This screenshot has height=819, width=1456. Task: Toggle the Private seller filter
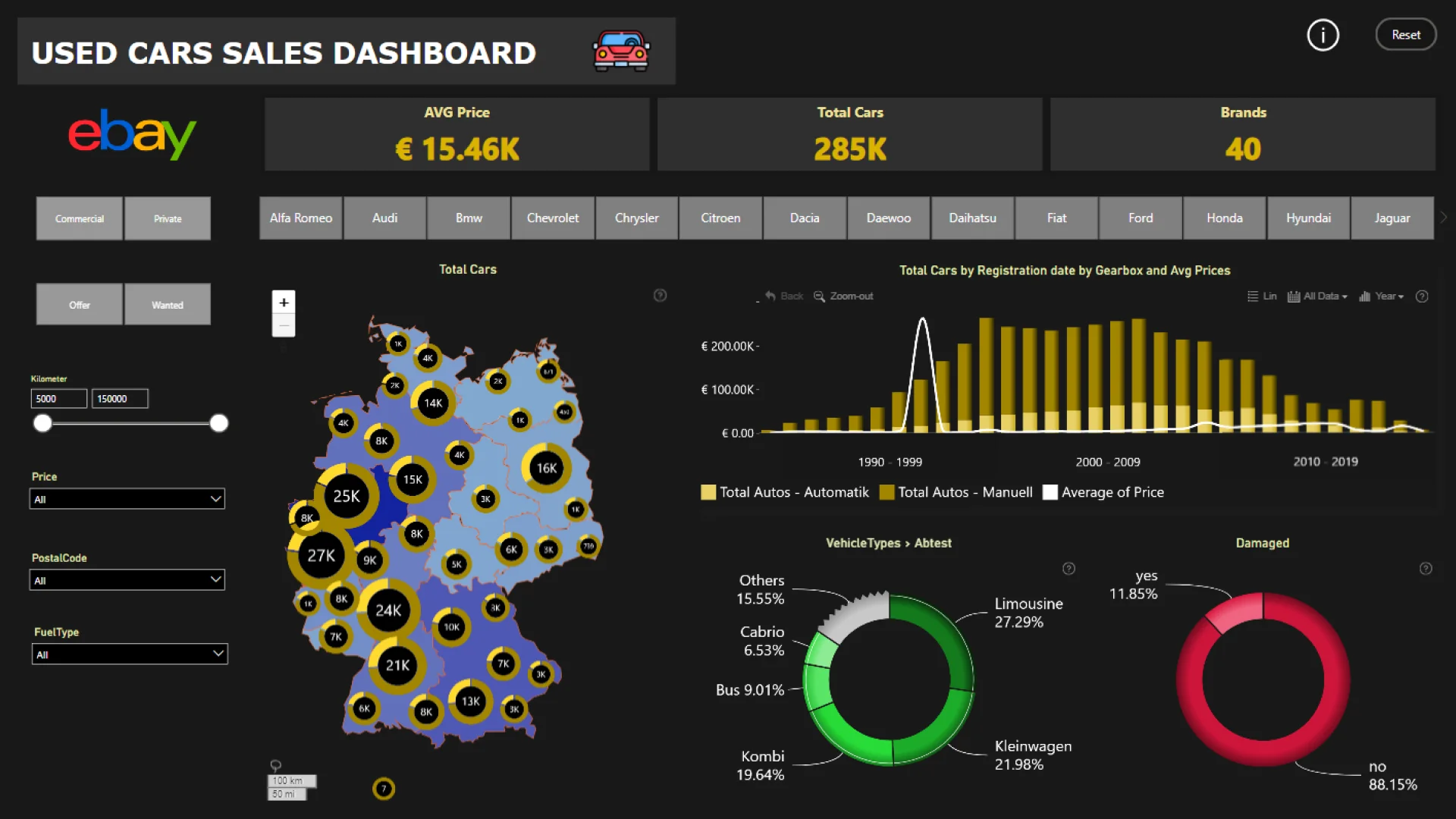[168, 218]
